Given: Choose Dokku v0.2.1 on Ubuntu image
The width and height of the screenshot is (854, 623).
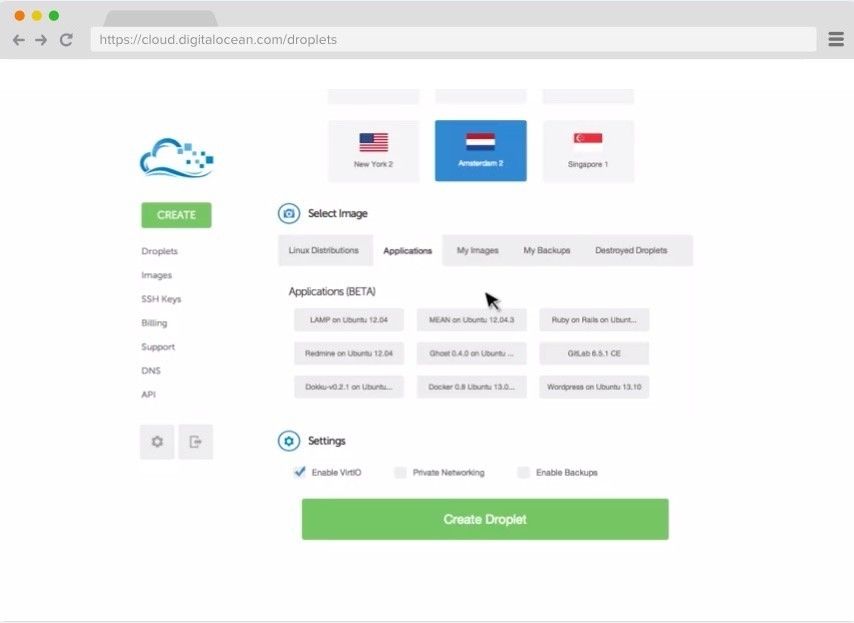Looking at the screenshot, I should 349,387.
